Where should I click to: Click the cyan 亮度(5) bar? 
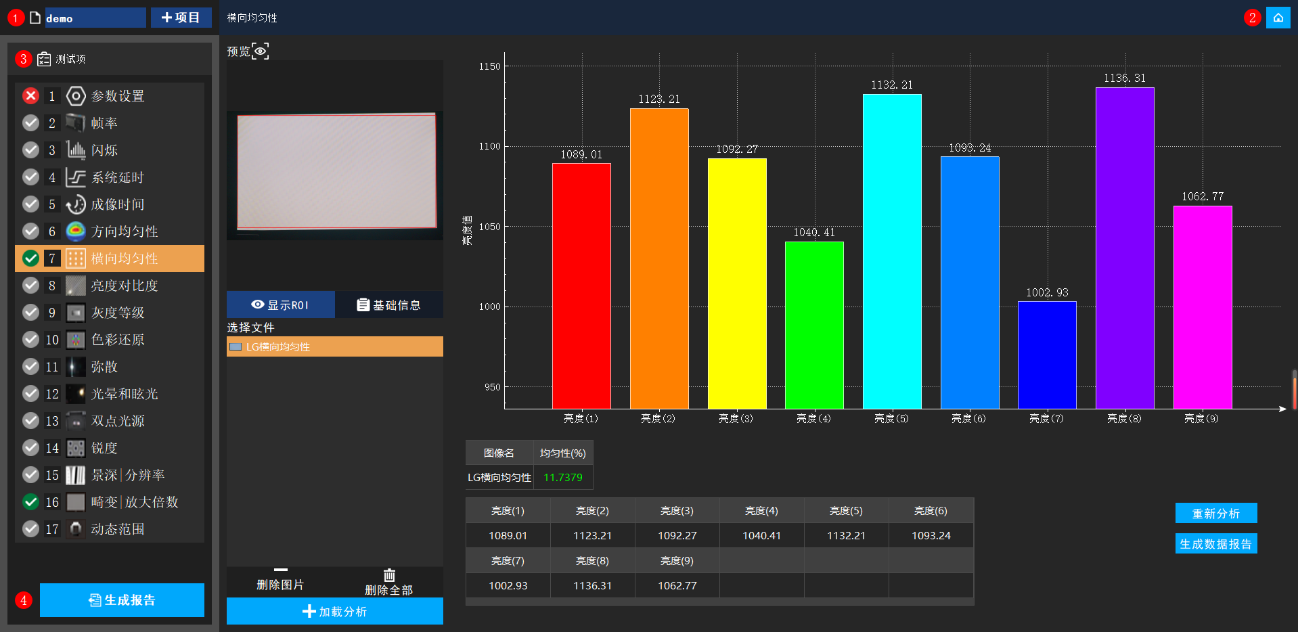[892, 250]
